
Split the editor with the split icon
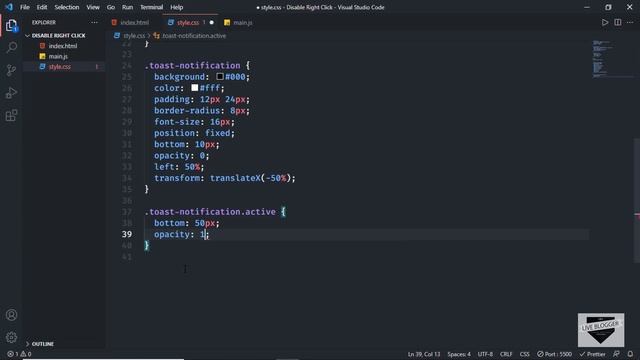[618, 22]
